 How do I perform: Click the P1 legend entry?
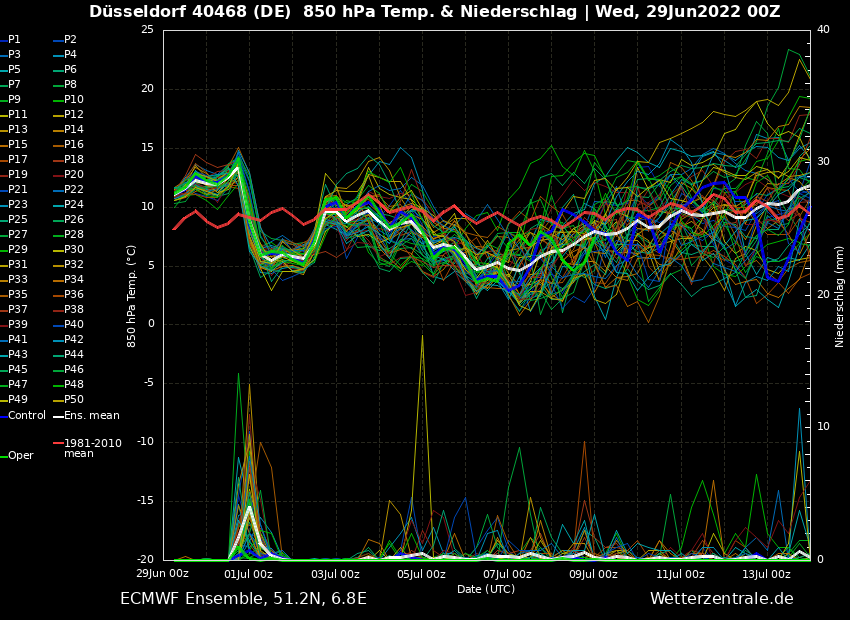(x=14, y=39)
